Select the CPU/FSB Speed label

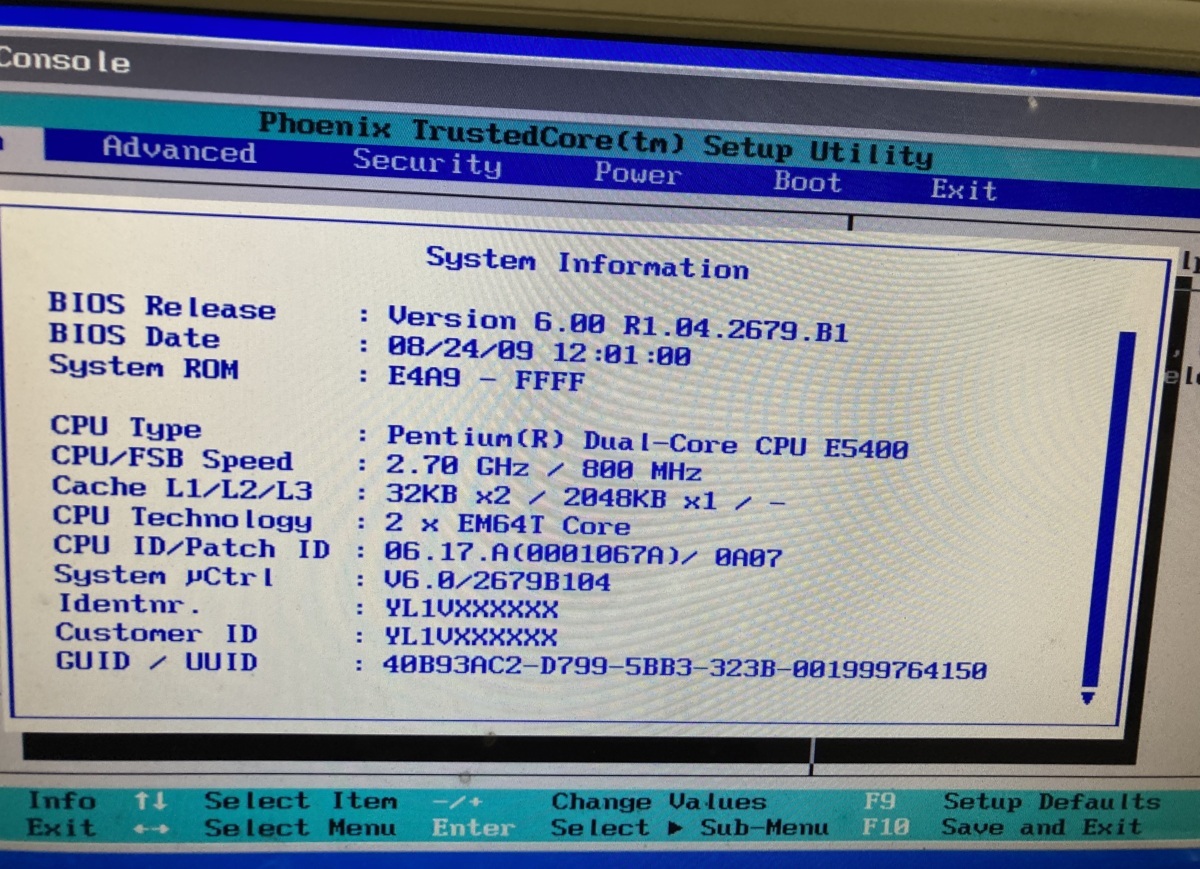[x=172, y=459]
